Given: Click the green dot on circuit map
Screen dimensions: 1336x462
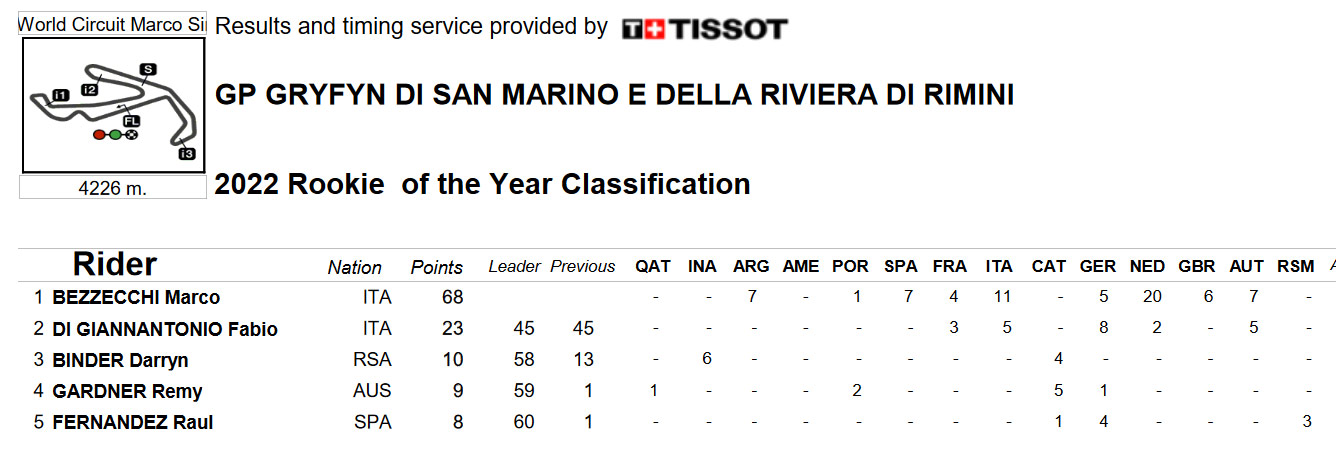Looking at the screenshot, I should (115, 134).
